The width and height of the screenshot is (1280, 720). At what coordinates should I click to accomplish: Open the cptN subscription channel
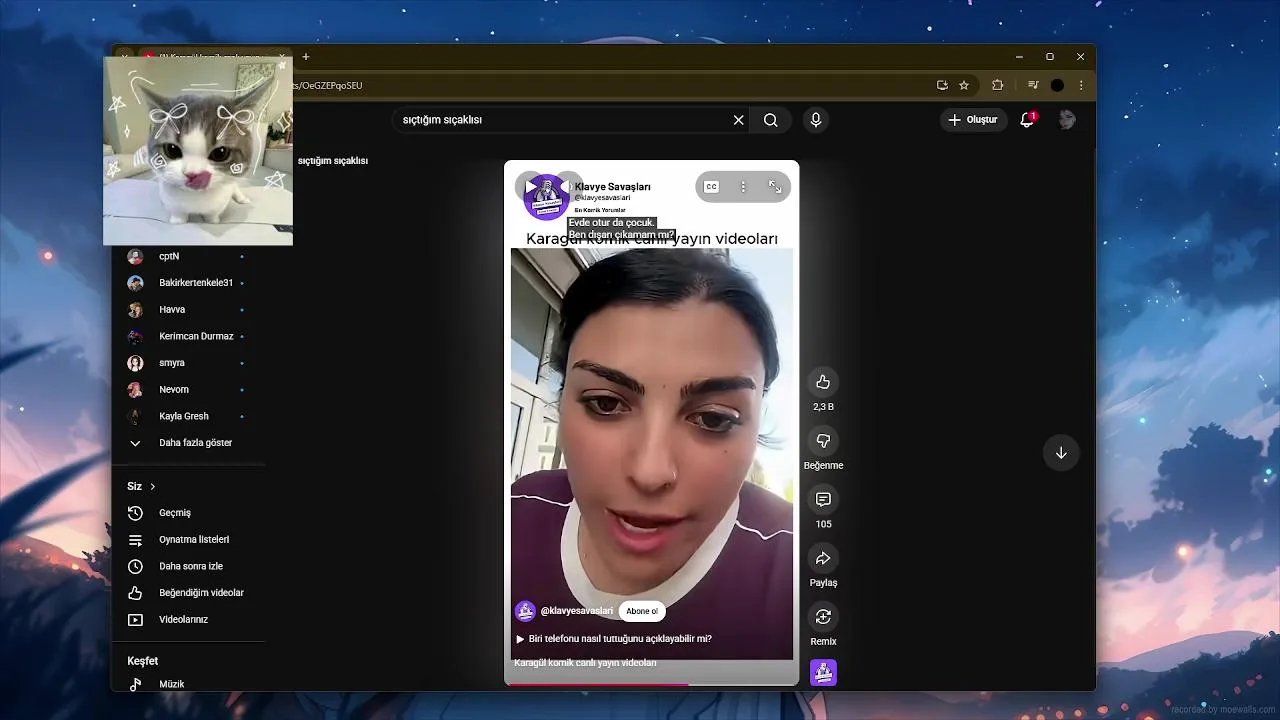[x=188, y=257]
